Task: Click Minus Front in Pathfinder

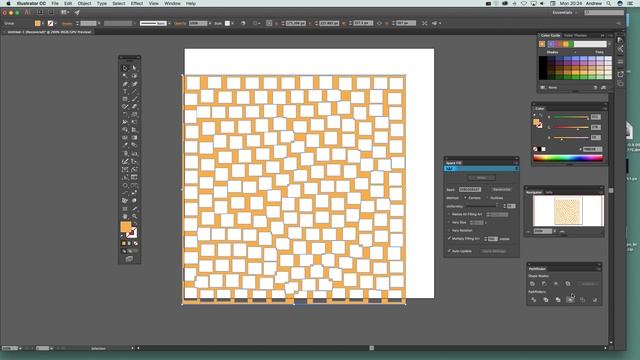Action: click(x=544, y=284)
